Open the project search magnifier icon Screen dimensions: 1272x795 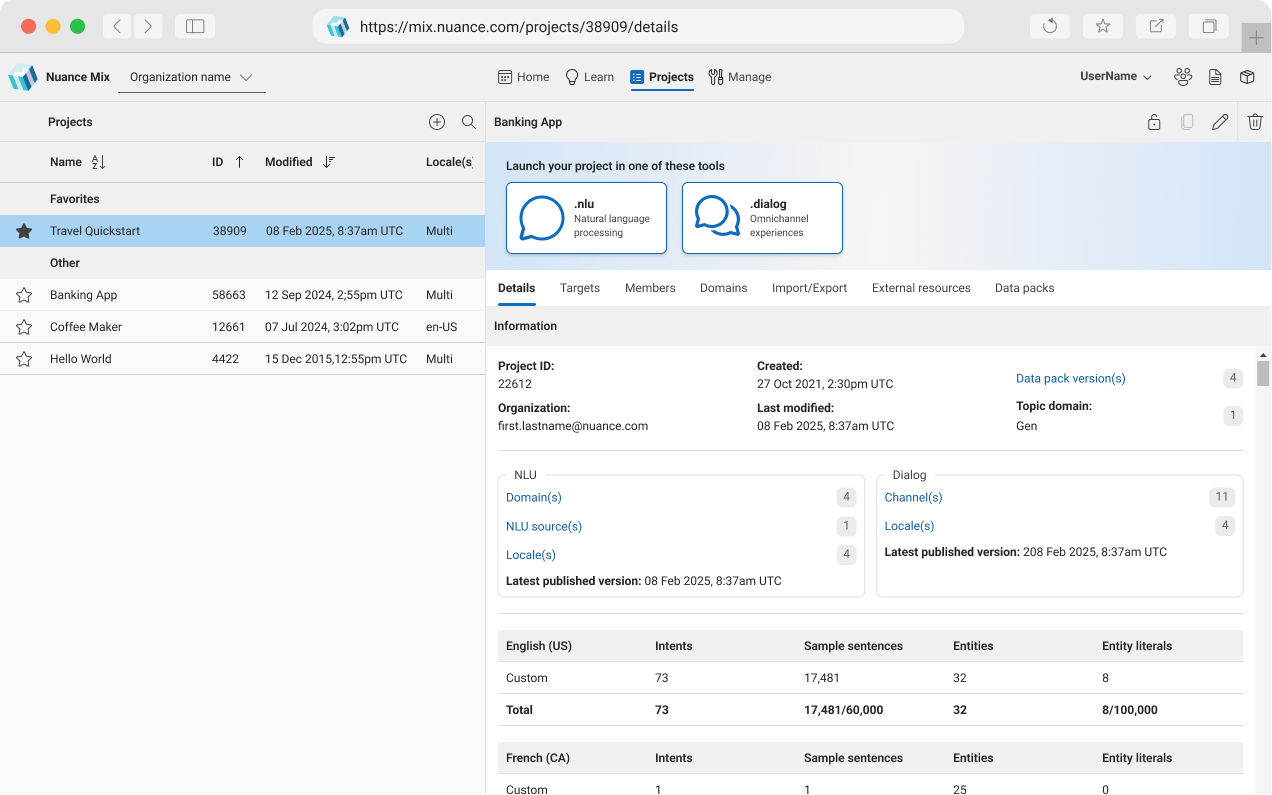coord(469,122)
